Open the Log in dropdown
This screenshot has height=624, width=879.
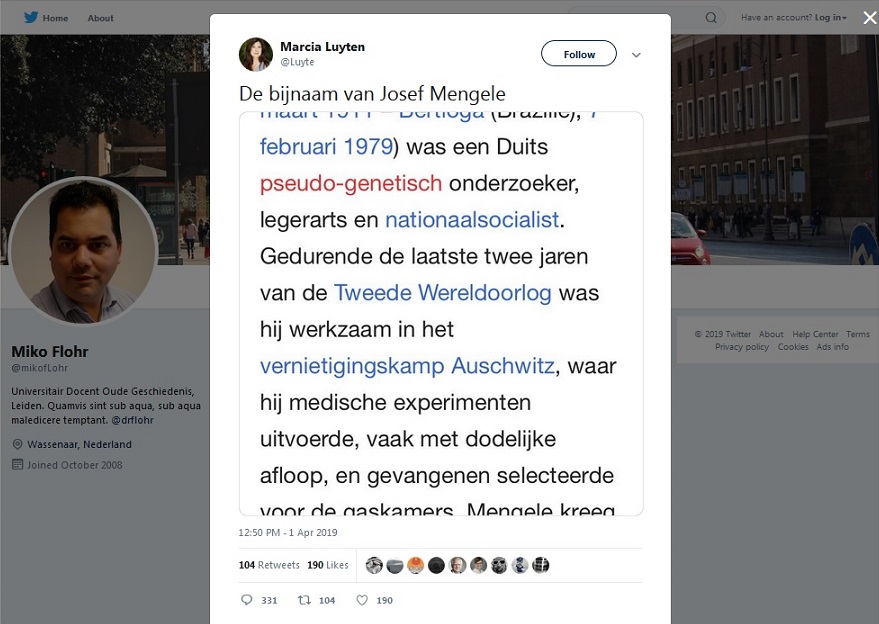[x=831, y=17]
